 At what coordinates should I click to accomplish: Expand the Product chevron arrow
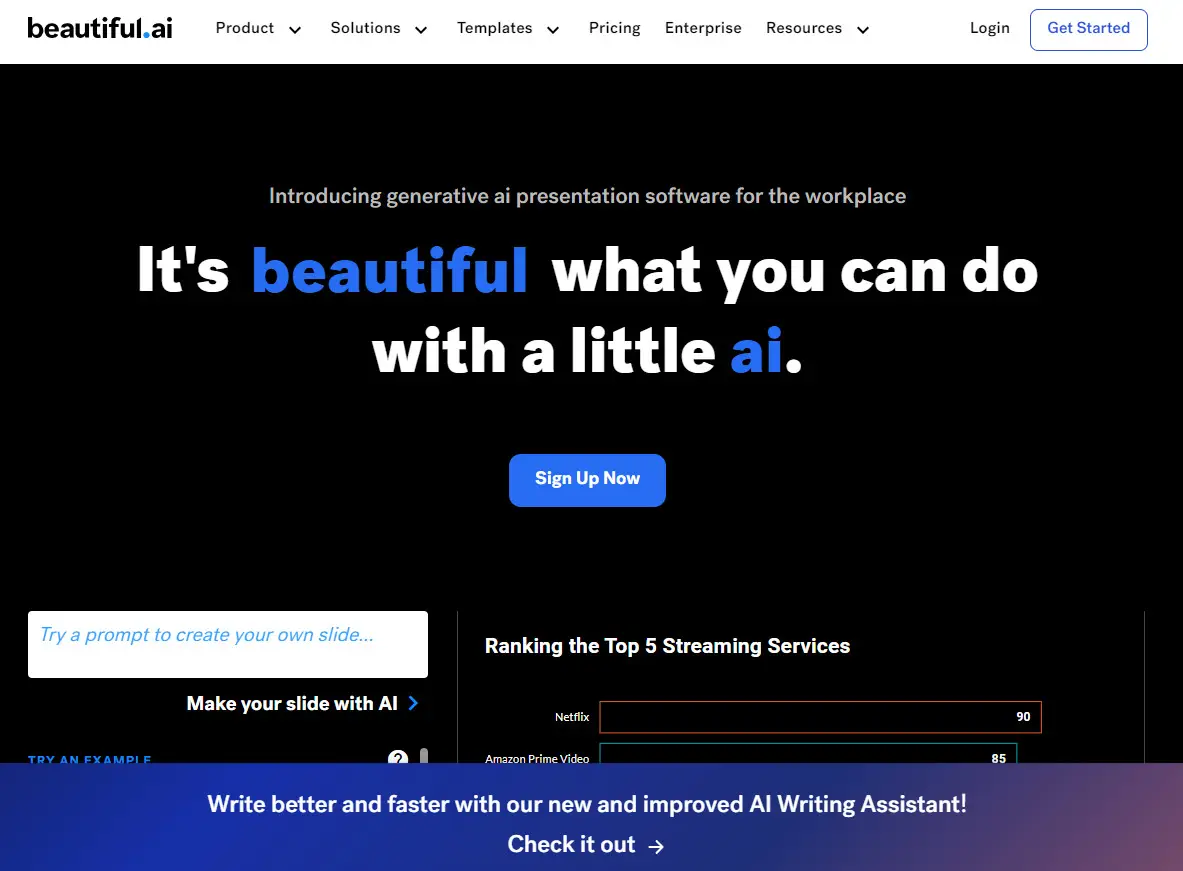click(295, 30)
